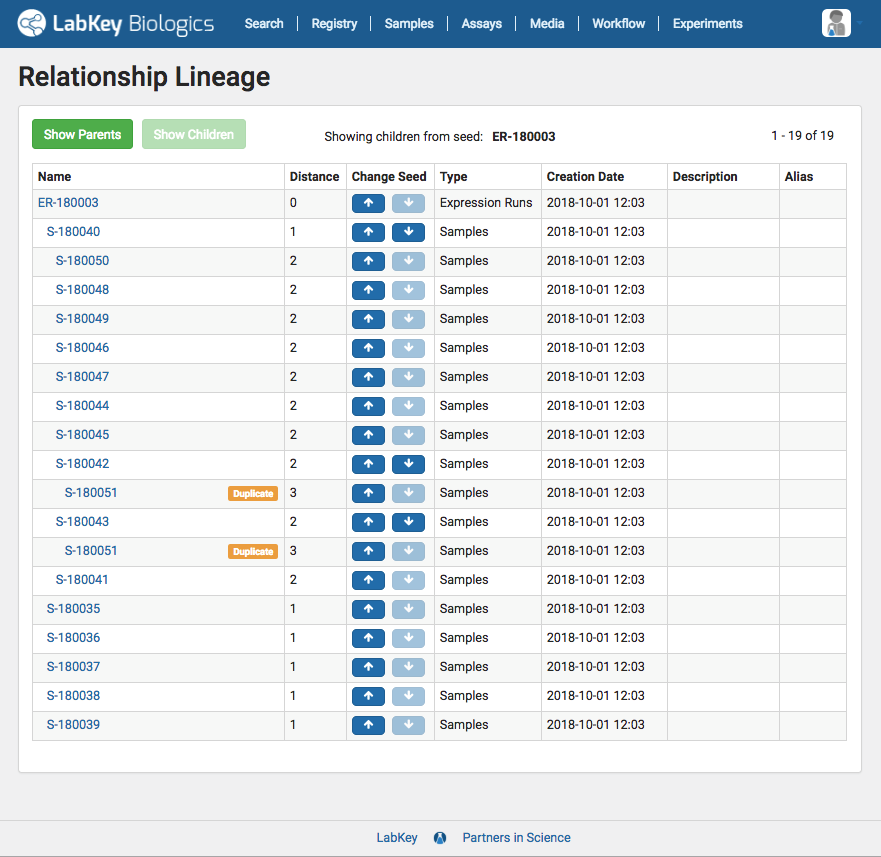
Task: Click the Show Children button
Action: (x=194, y=134)
